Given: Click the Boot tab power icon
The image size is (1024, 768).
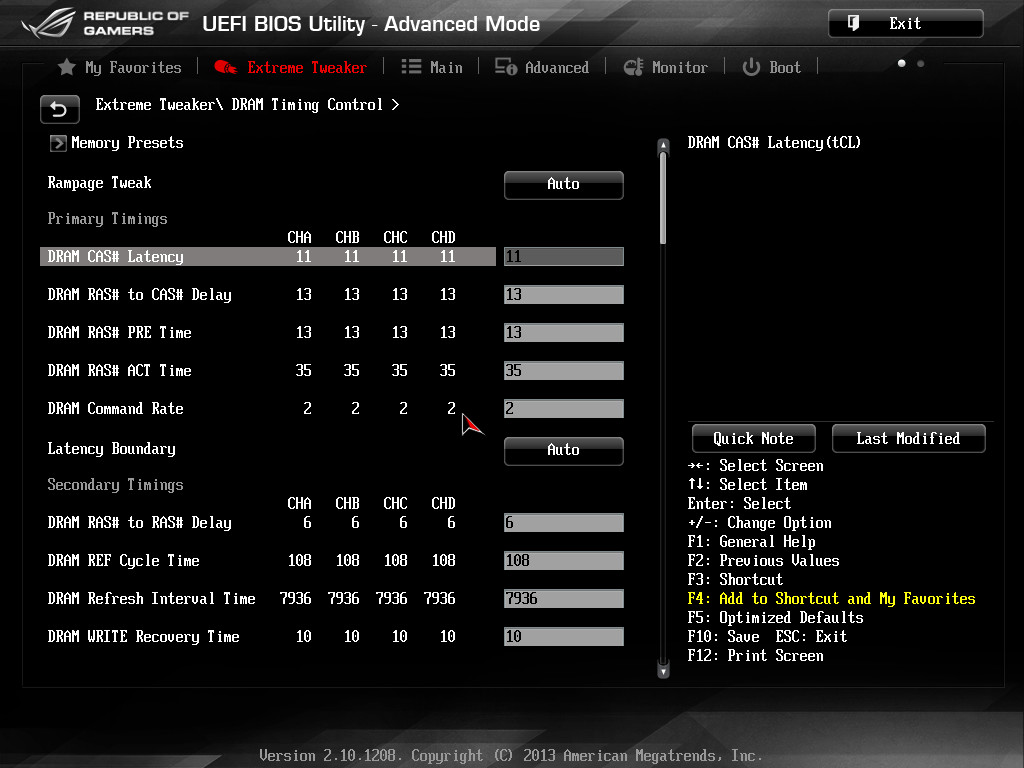Looking at the screenshot, I should [751, 67].
